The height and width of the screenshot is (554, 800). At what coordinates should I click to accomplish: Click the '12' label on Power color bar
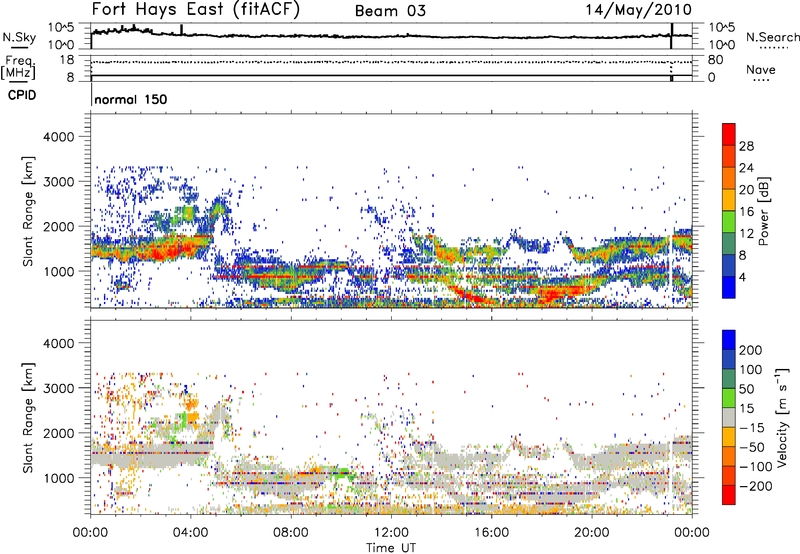click(x=746, y=234)
